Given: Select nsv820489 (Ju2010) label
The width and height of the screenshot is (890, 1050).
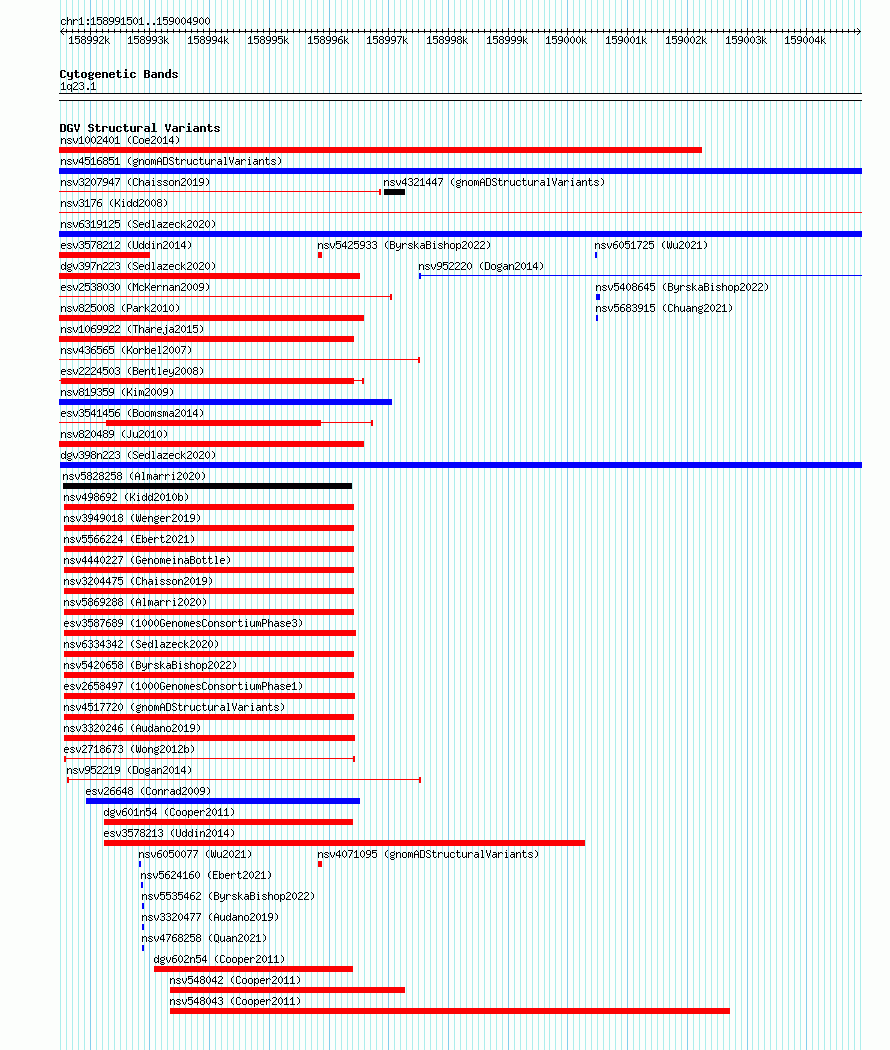Looking at the screenshot, I should 114,434.
